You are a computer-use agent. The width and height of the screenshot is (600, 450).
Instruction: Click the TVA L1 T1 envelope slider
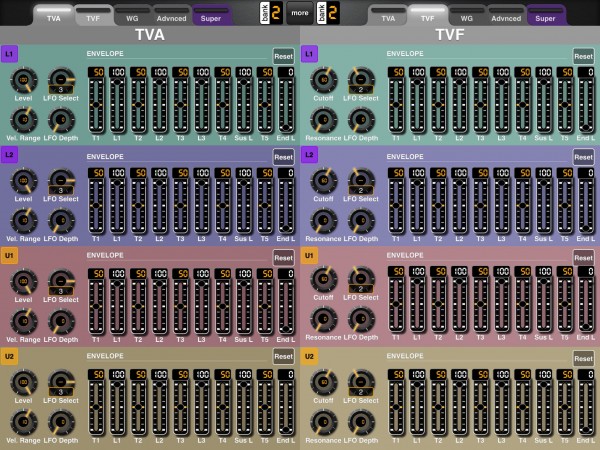click(96, 105)
